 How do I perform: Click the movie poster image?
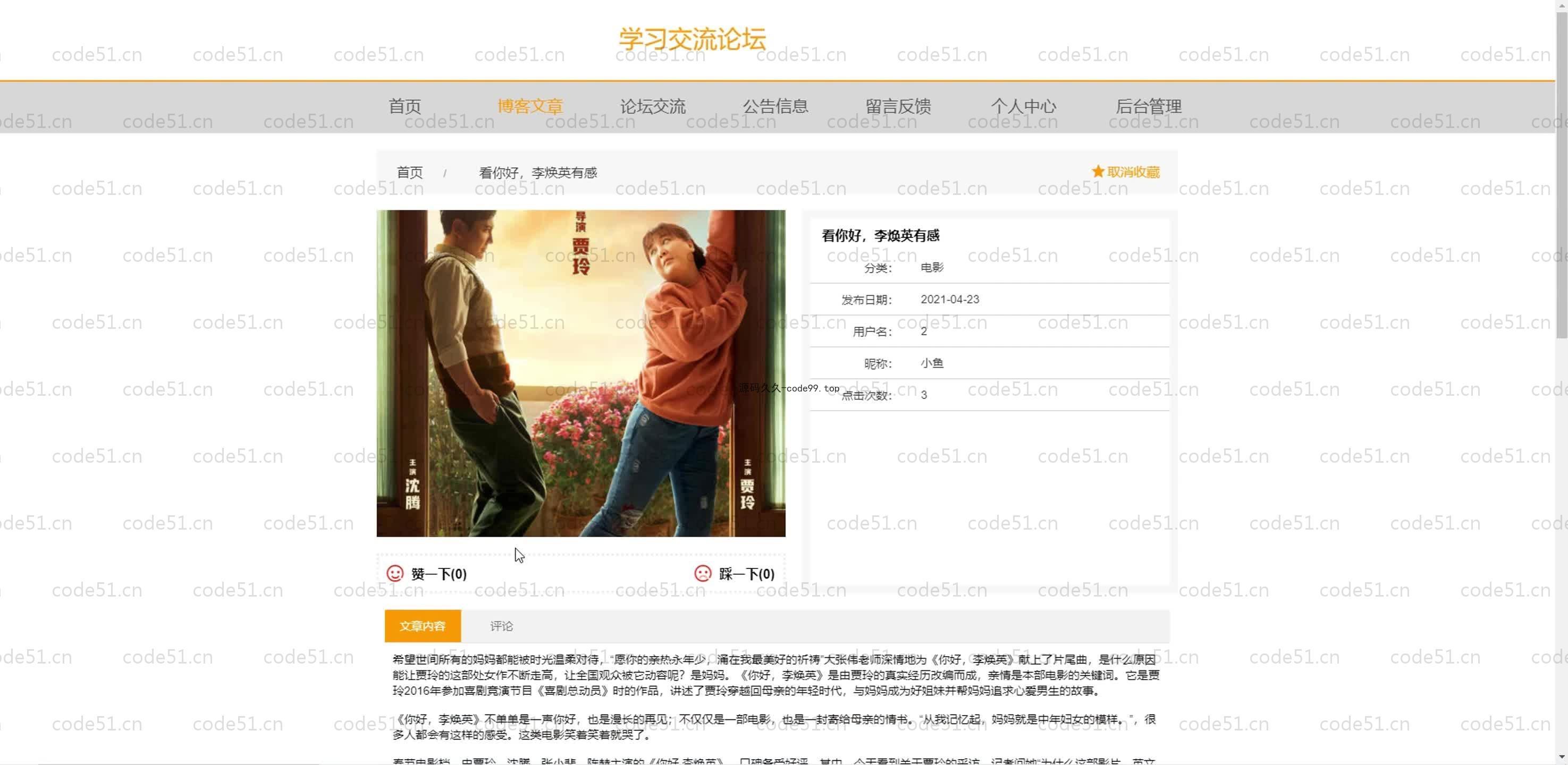[581, 373]
